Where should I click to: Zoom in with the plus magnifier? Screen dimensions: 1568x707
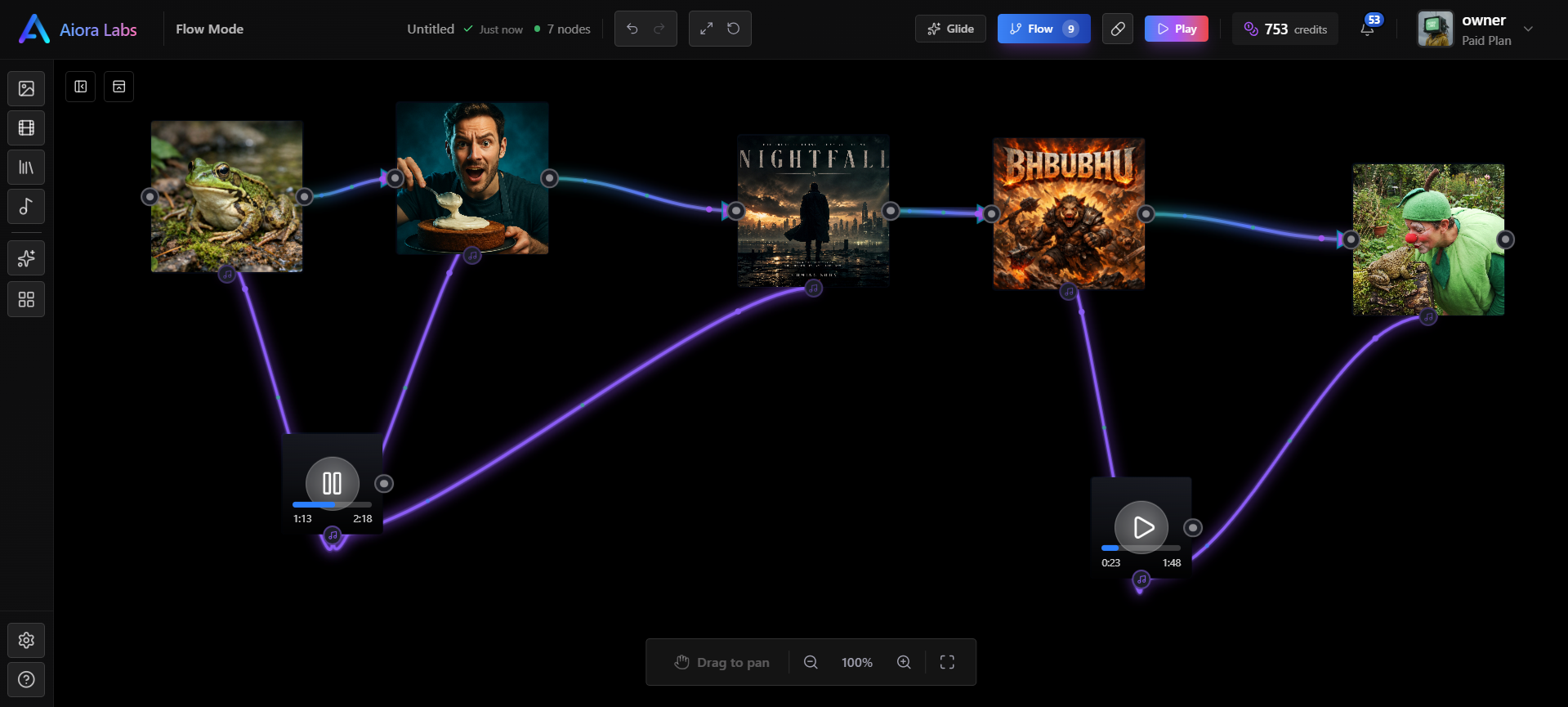tap(904, 662)
